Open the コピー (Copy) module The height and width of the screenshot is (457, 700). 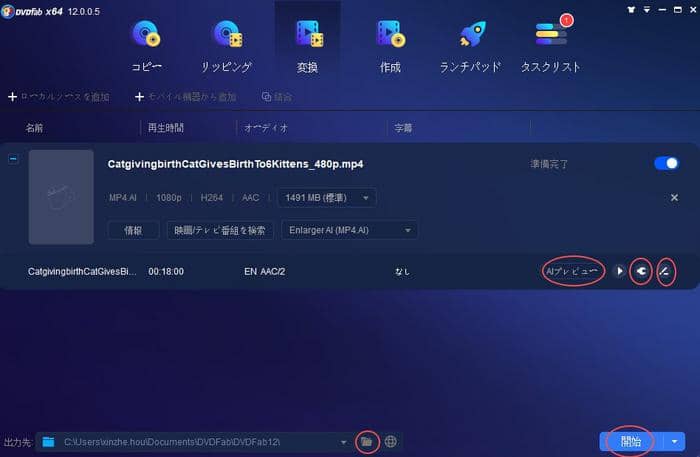[x=146, y=46]
